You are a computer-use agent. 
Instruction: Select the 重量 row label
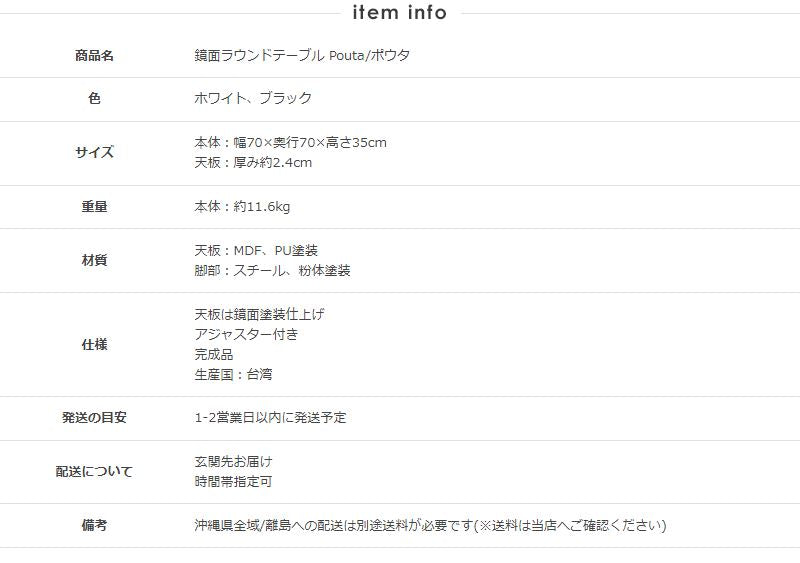tap(94, 207)
